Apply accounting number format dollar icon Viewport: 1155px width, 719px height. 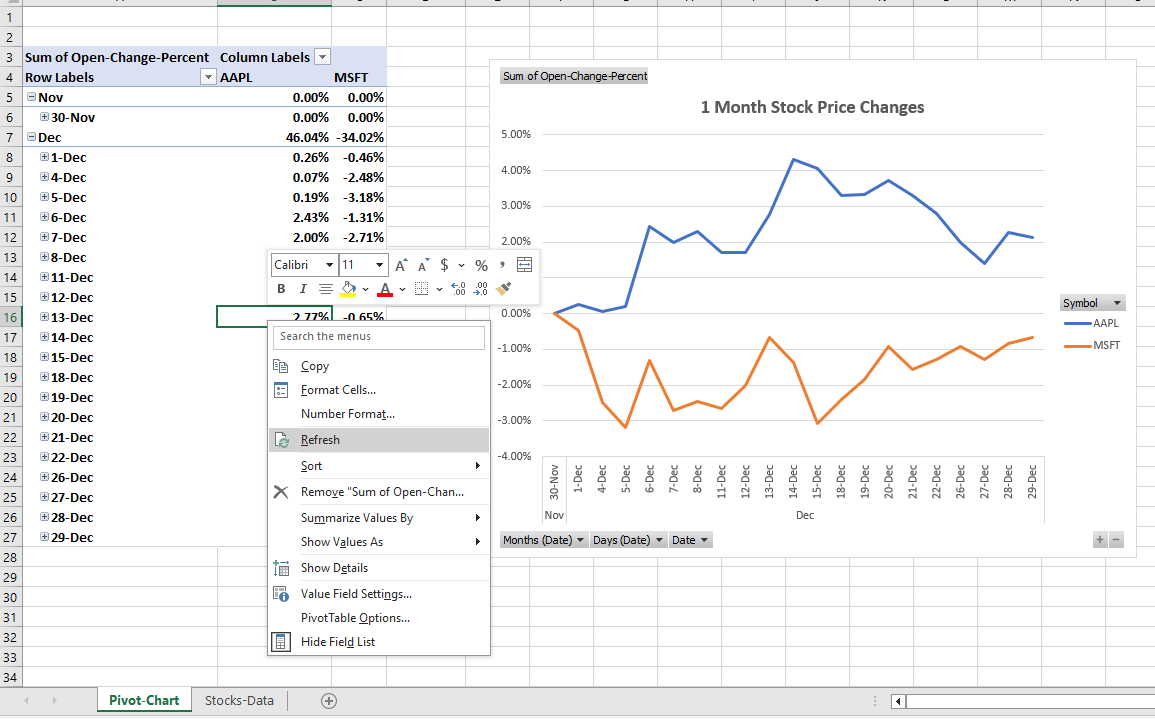[x=444, y=265]
